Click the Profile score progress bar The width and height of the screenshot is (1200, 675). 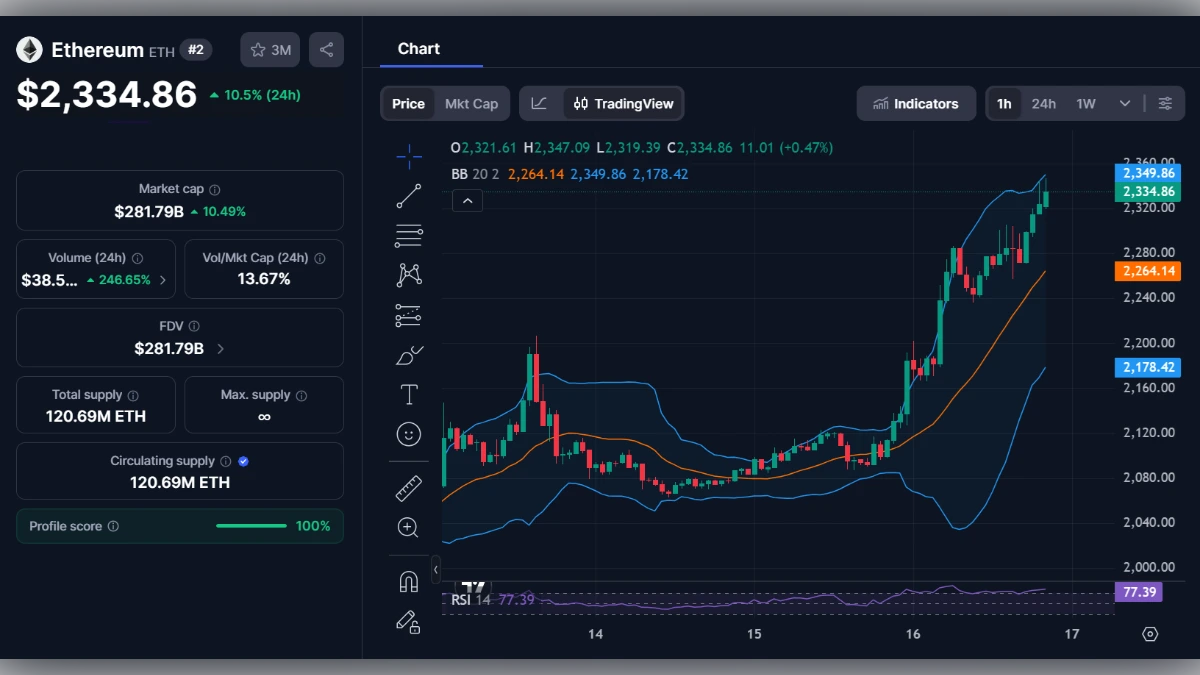pyautogui.click(x=251, y=525)
